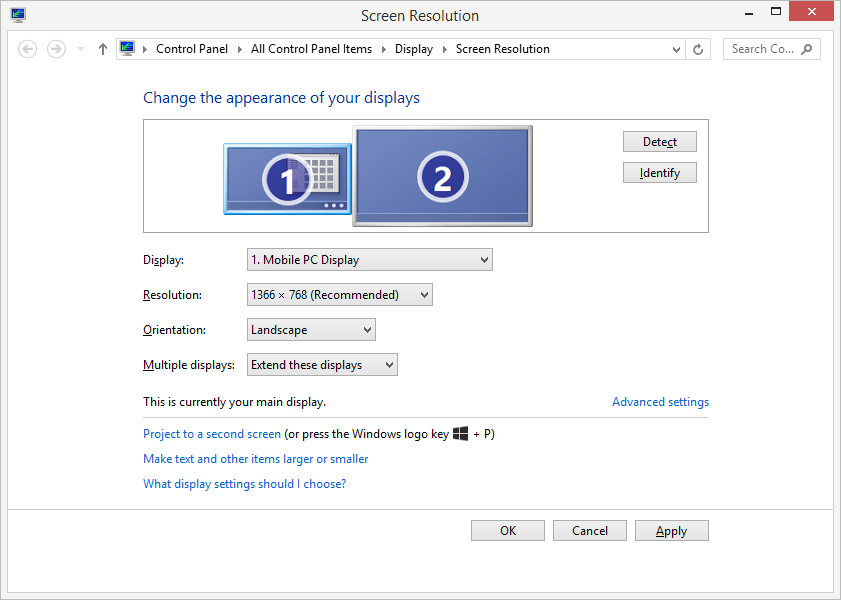Screen dimensions: 841x600
Task: Open Advanced settings link
Action: pos(660,401)
